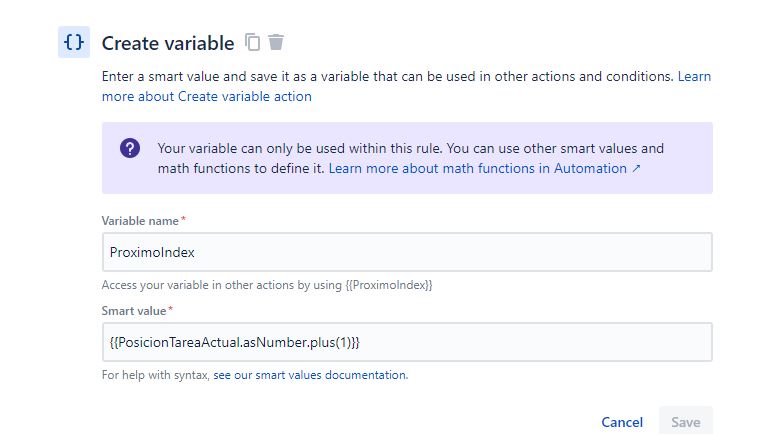Open Learn more about Create variable action
782x434 pixels.
(x=406, y=86)
